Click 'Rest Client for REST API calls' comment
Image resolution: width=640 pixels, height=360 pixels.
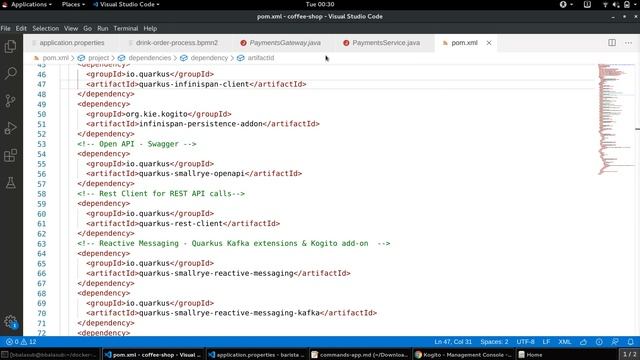(161, 193)
